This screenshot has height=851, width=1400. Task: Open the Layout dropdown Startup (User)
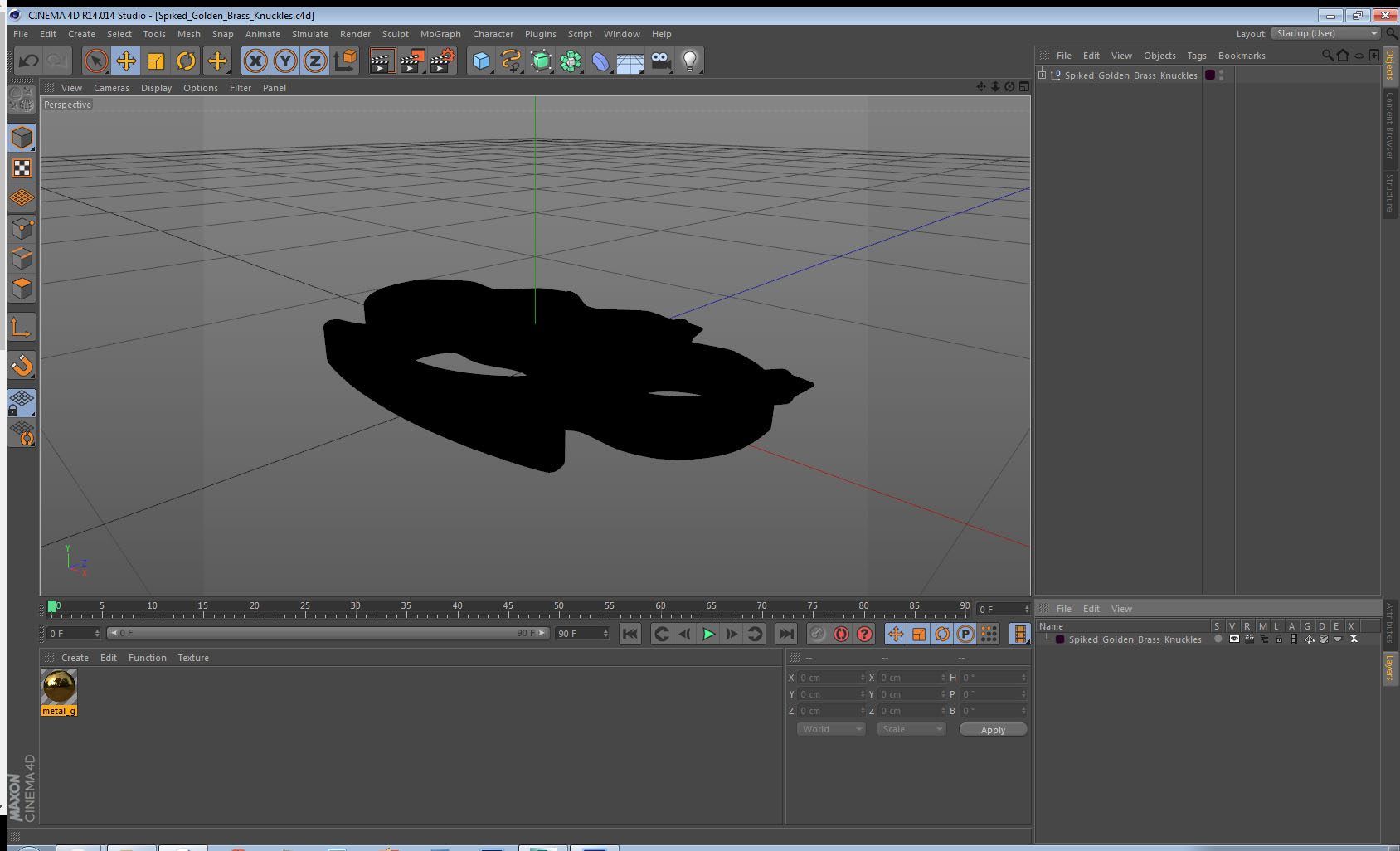click(1326, 33)
